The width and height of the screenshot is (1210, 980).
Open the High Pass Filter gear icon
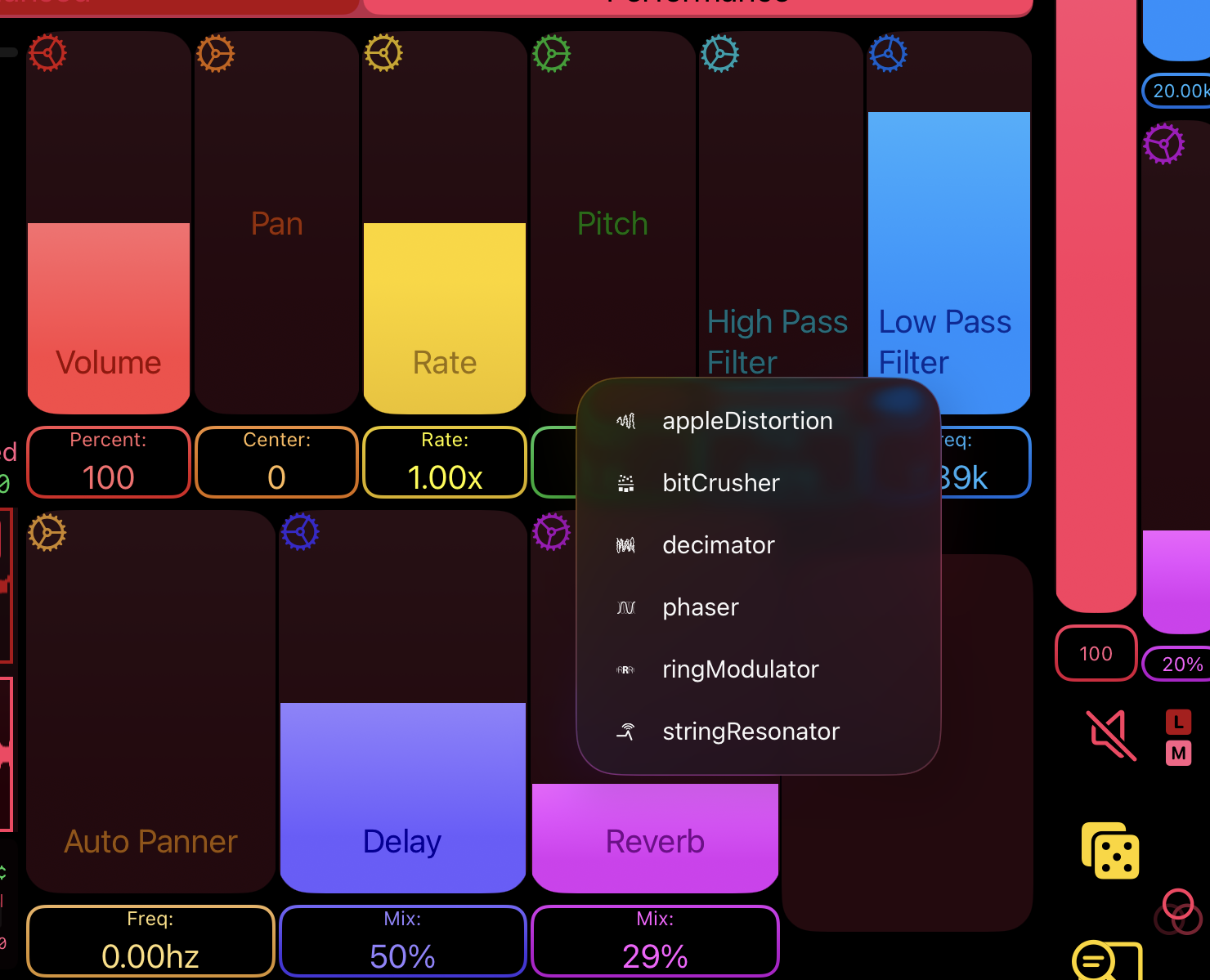click(x=719, y=53)
